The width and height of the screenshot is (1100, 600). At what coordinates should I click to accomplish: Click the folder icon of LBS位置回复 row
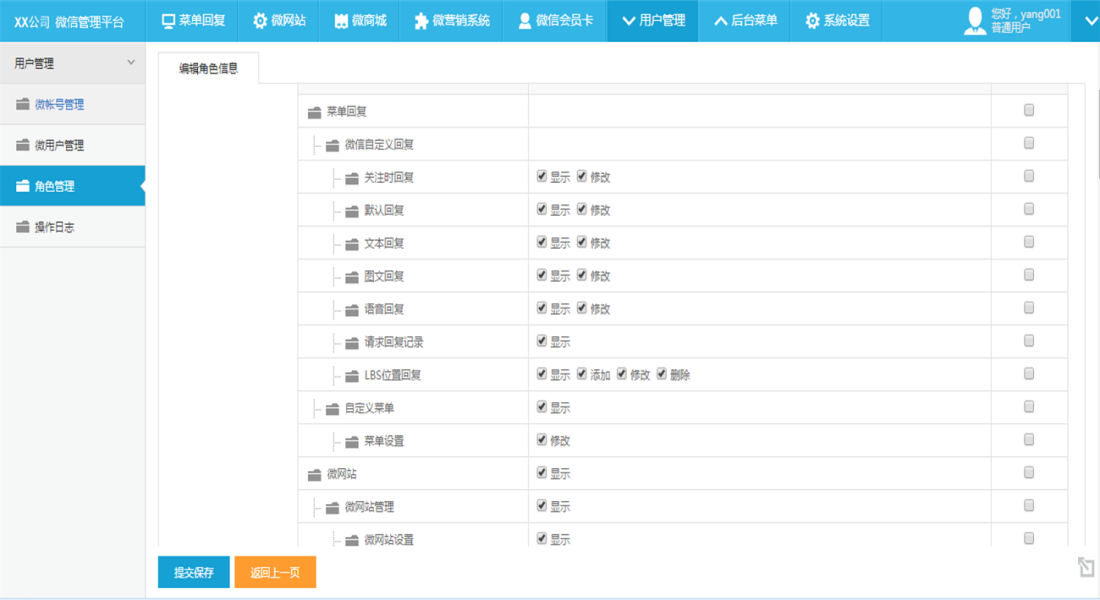[352, 376]
